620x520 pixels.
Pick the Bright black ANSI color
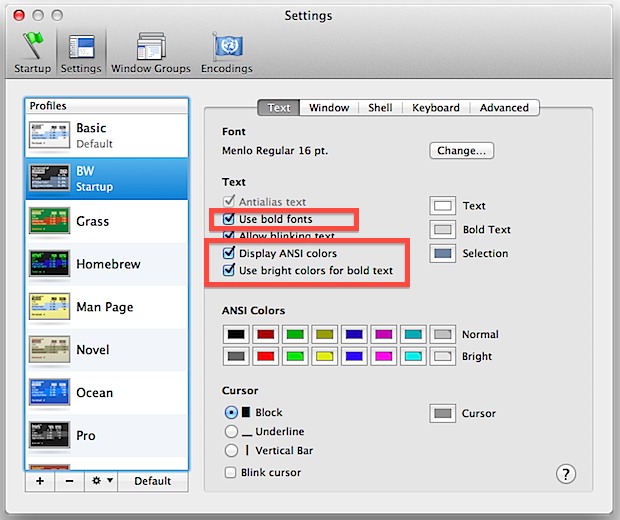pyautogui.click(x=236, y=356)
